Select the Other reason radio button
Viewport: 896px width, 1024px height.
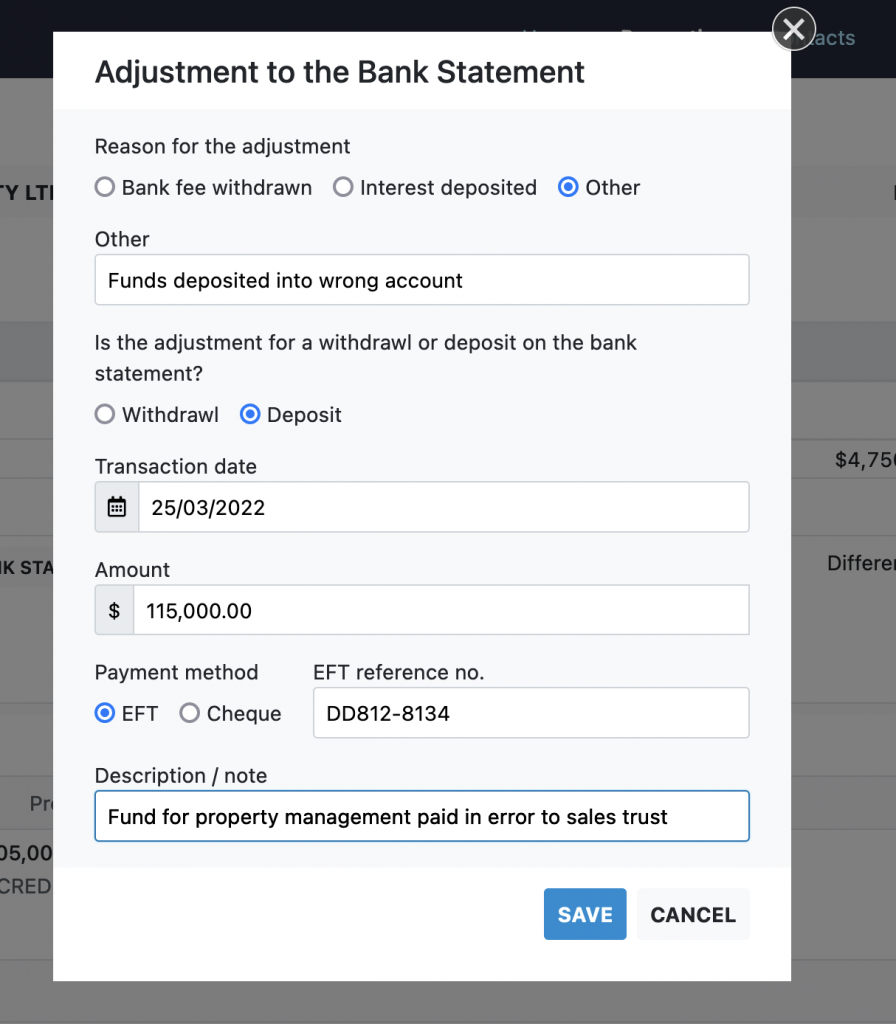point(568,187)
